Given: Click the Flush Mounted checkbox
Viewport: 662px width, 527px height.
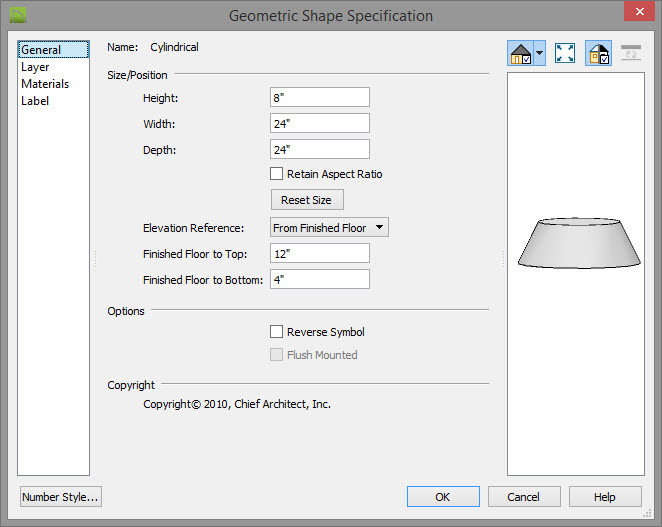Looking at the screenshot, I should [x=277, y=354].
